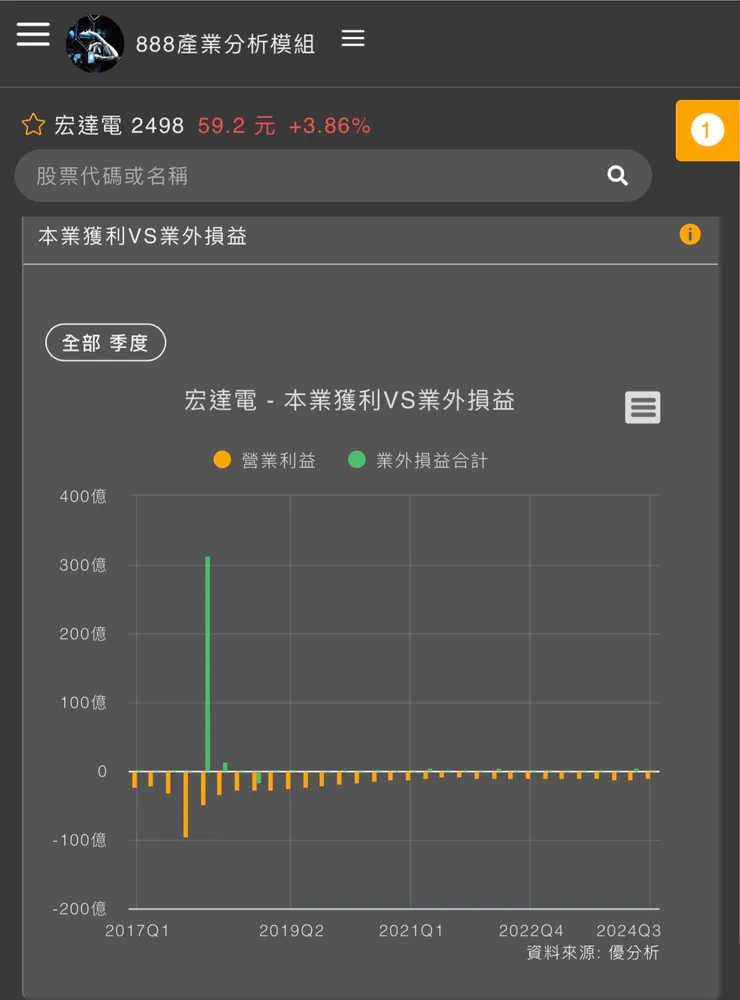
Task: Toggle the 營業利益 legend series
Action: pyautogui.click(x=265, y=460)
